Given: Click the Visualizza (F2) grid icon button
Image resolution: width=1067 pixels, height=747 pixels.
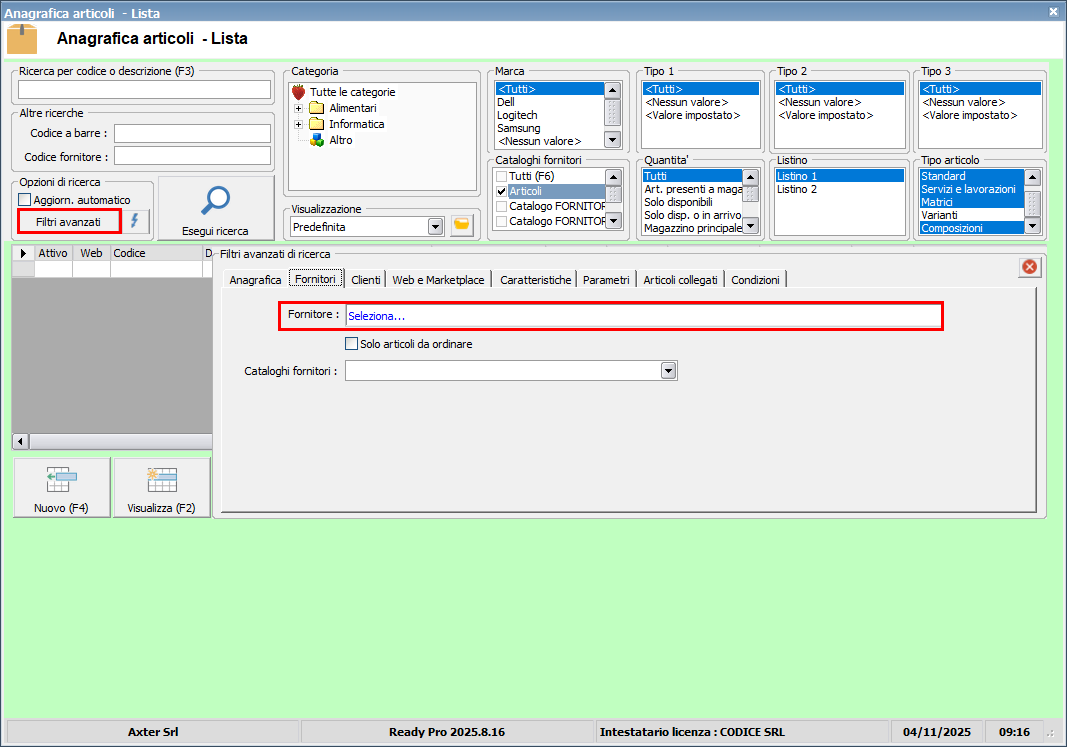Looking at the screenshot, I should pos(162,488).
